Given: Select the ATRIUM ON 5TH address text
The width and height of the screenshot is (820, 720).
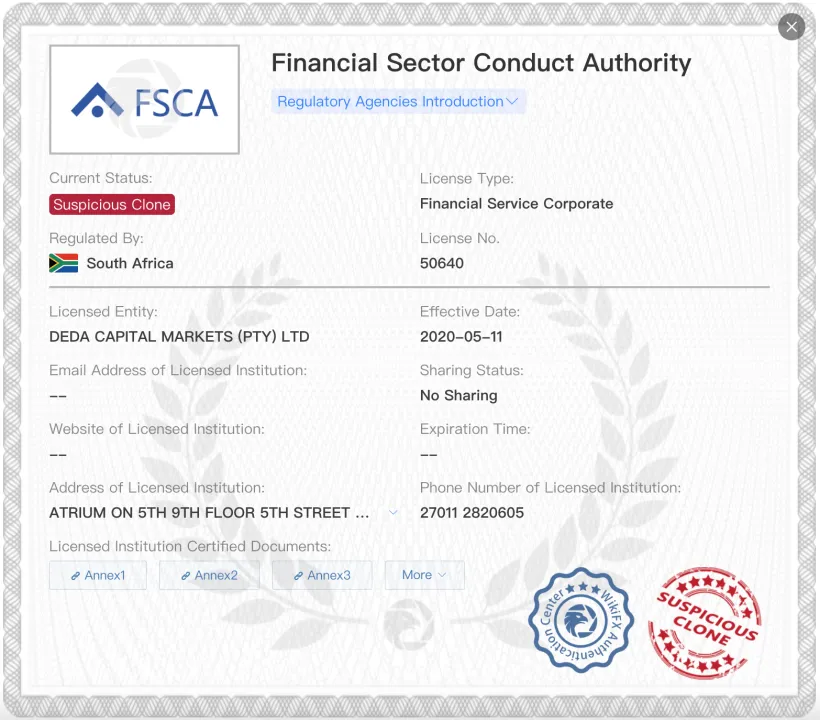Looking at the screenshot, I should point(209,513).
